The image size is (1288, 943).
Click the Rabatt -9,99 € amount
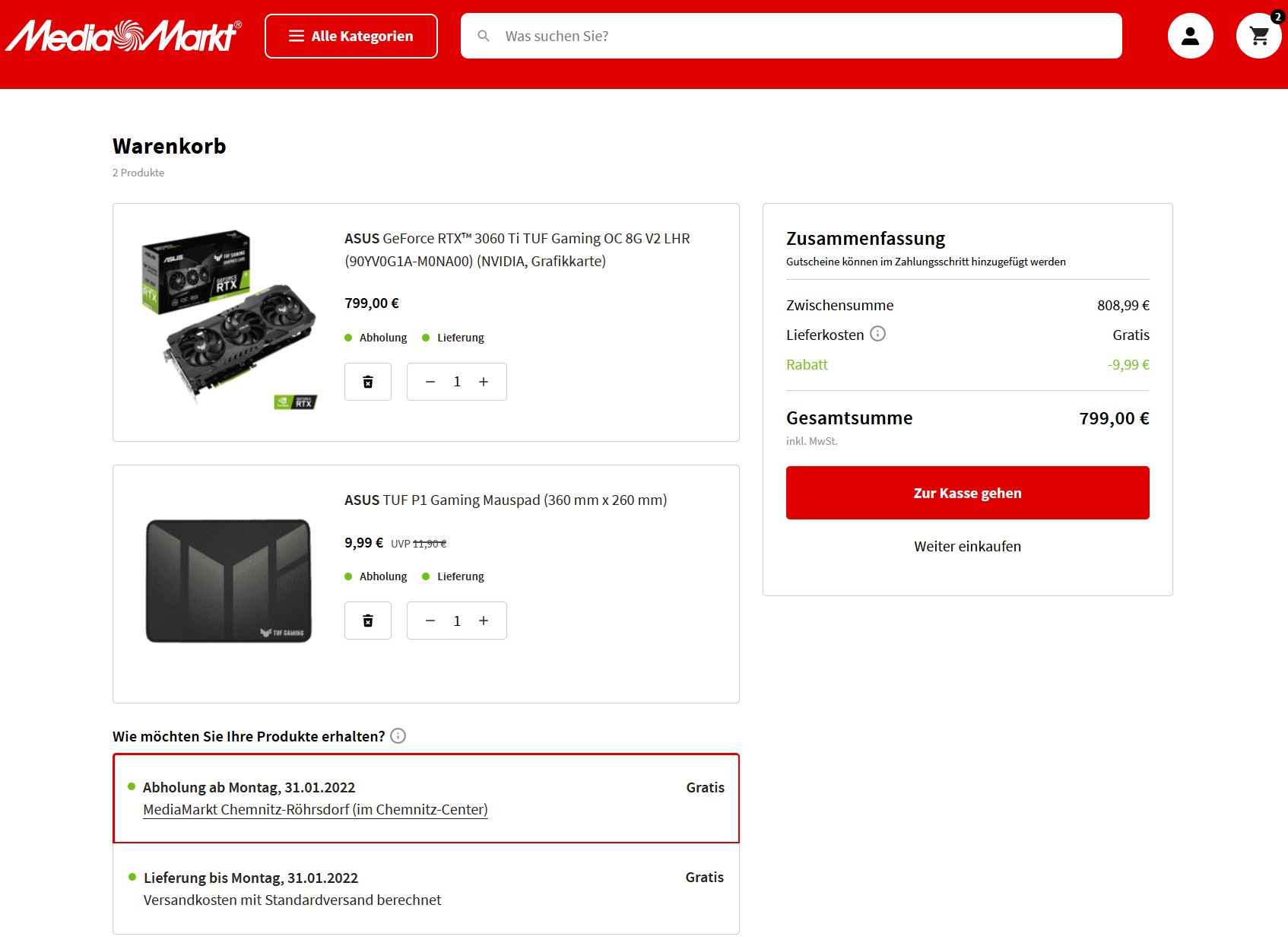tap(1128, 364)
